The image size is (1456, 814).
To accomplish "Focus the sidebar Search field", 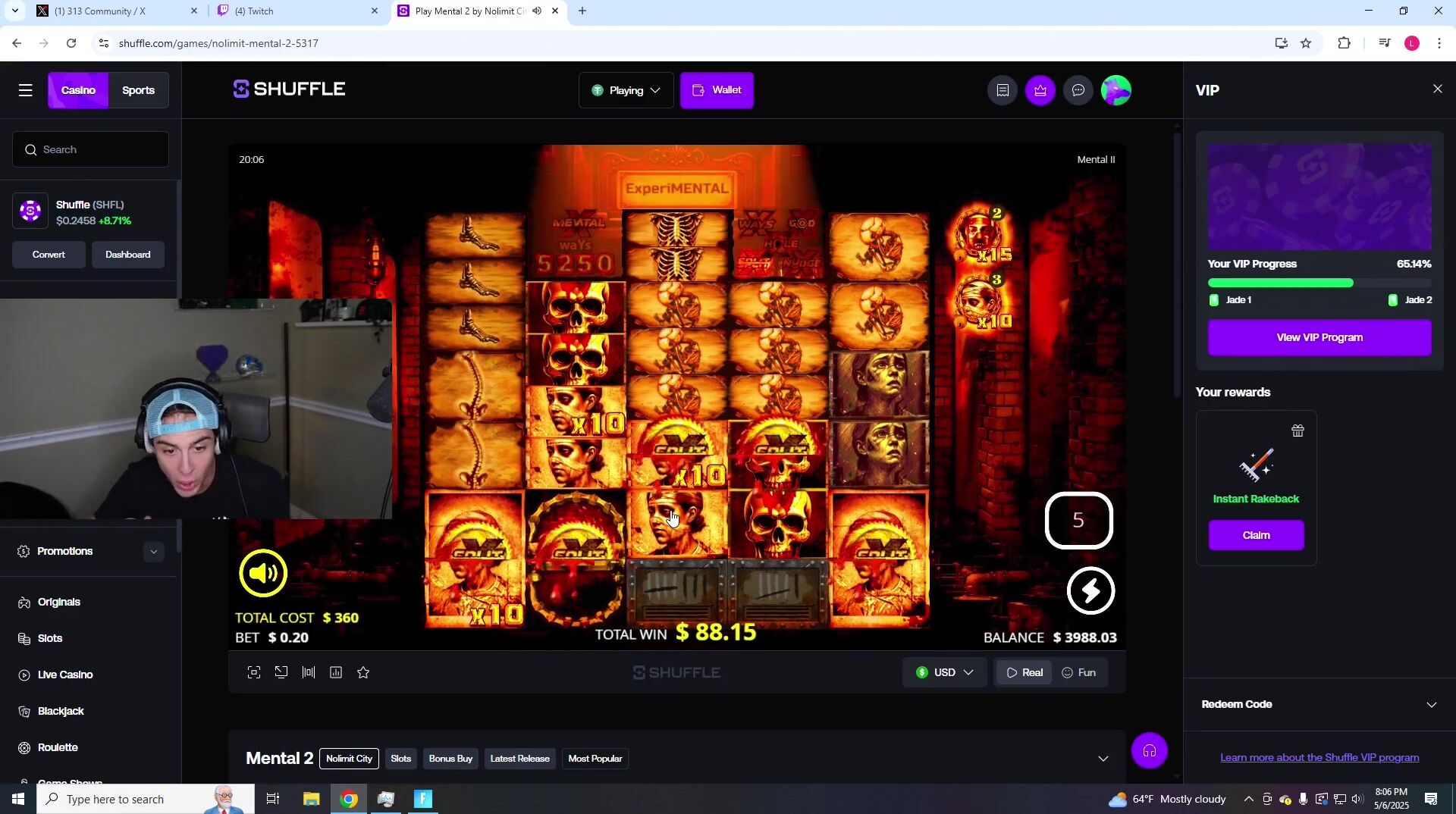I will click(x=90, y=149).
